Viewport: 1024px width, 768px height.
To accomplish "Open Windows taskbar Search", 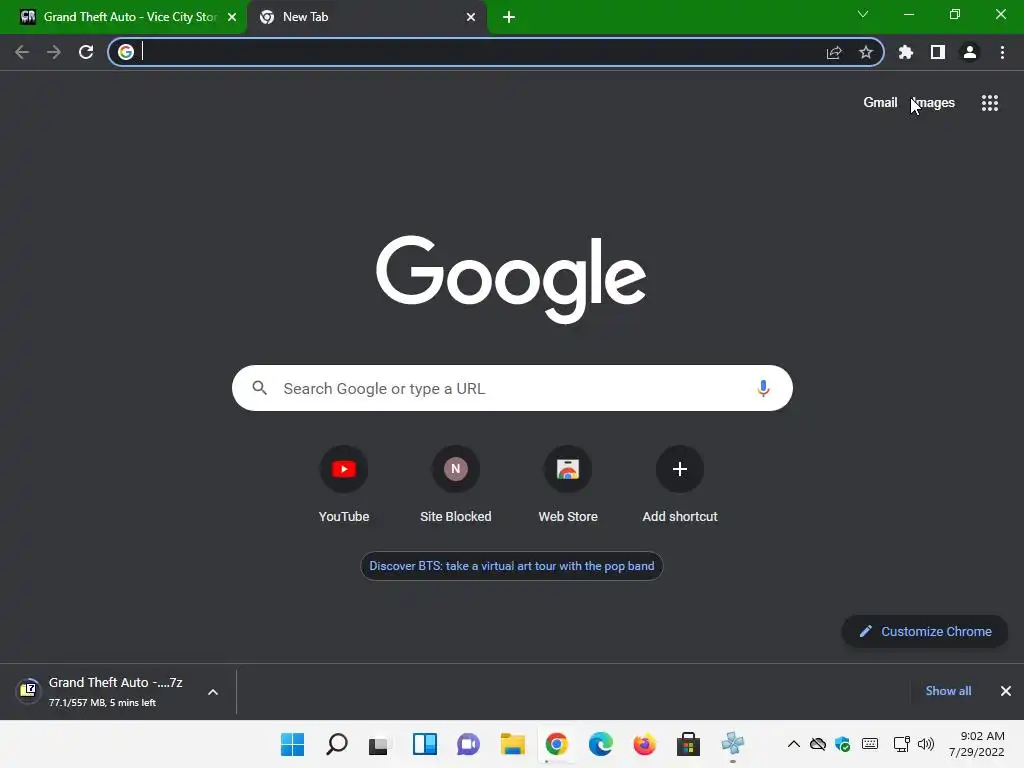I will click(x=337, y=744).
